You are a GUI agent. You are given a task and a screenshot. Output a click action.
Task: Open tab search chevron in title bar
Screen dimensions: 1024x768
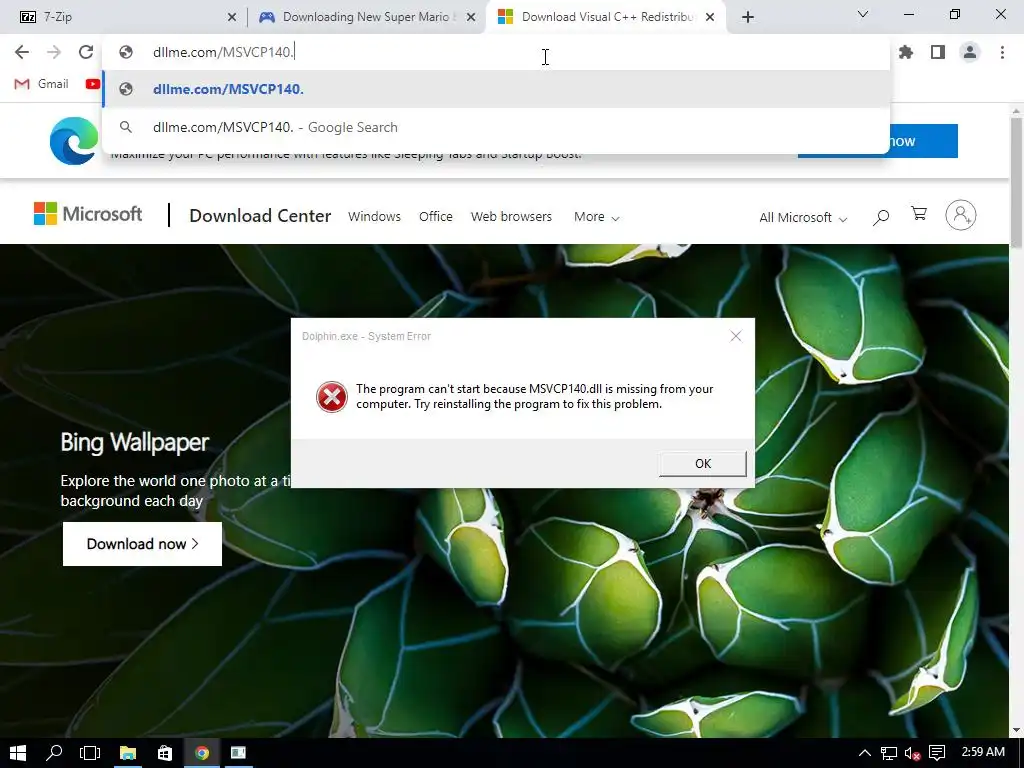[863, 14]
